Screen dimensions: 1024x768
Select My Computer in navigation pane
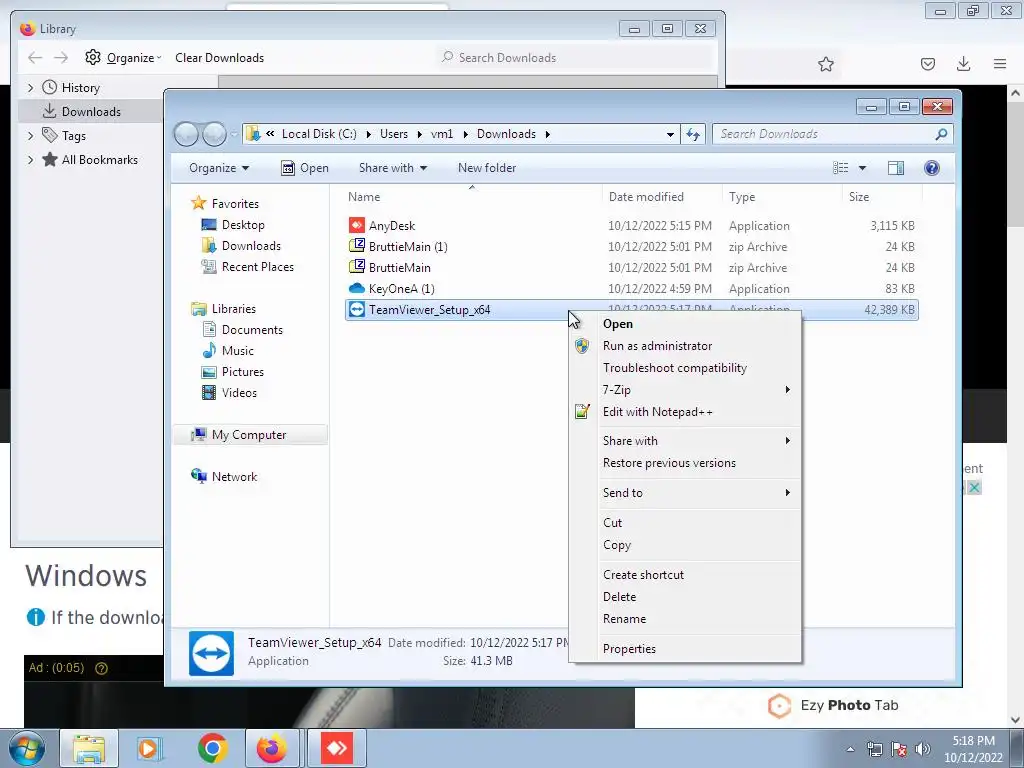click(251, 435)
